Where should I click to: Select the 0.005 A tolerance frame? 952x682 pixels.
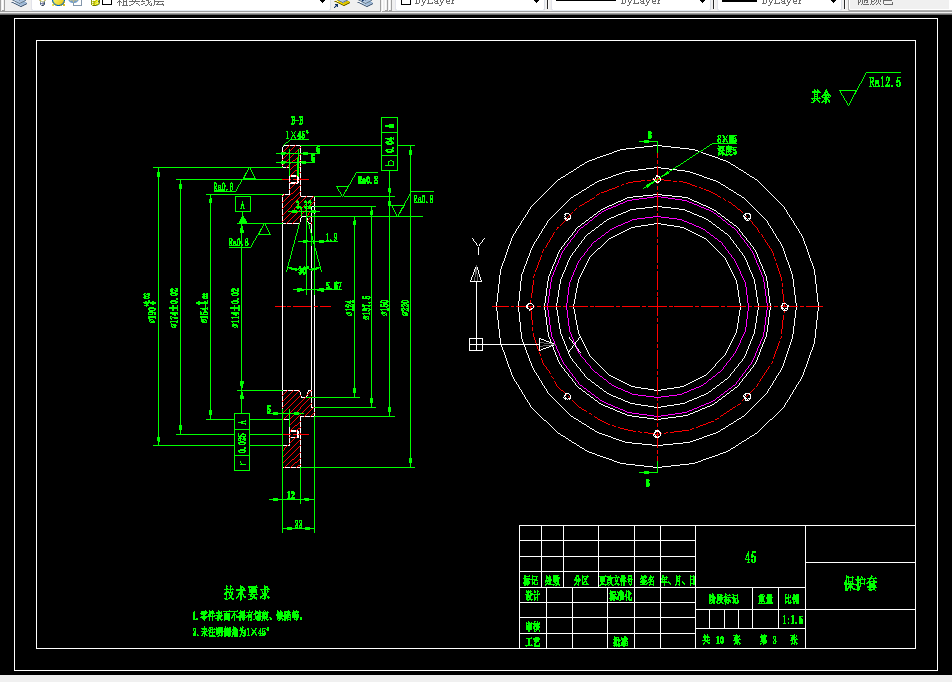tap(242, 442)
